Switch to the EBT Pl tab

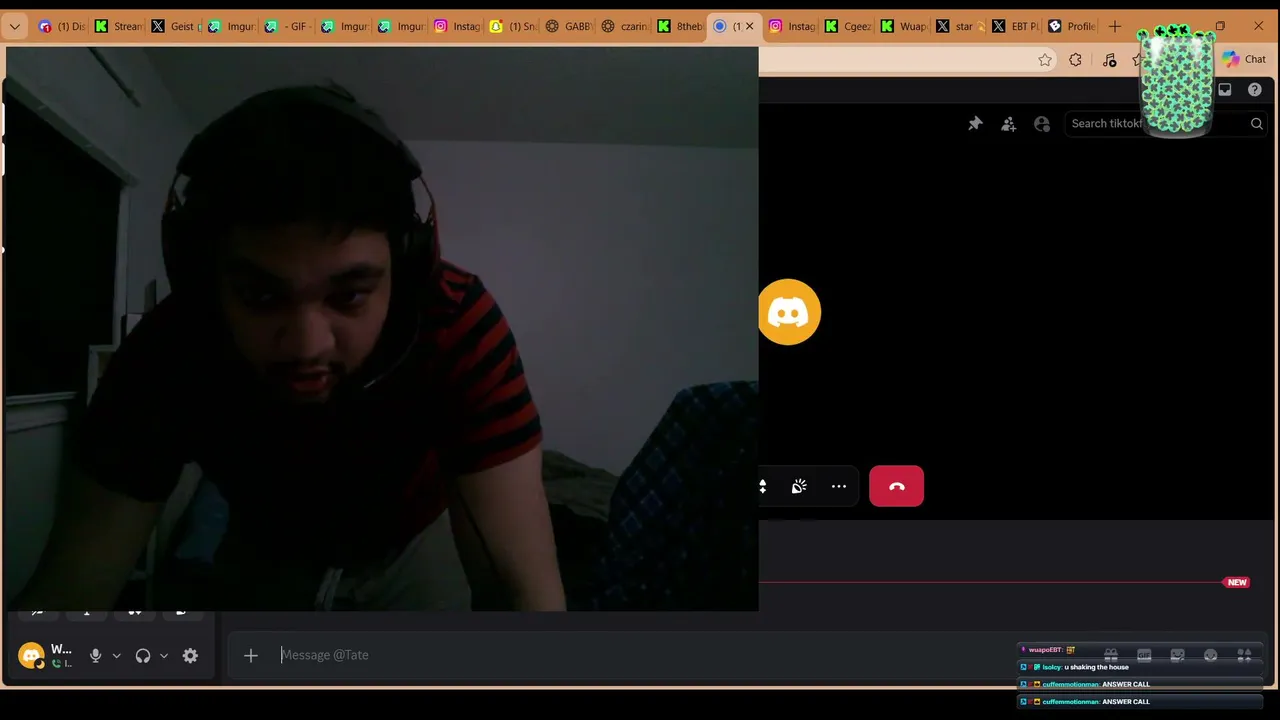(x=1018, y=26)
